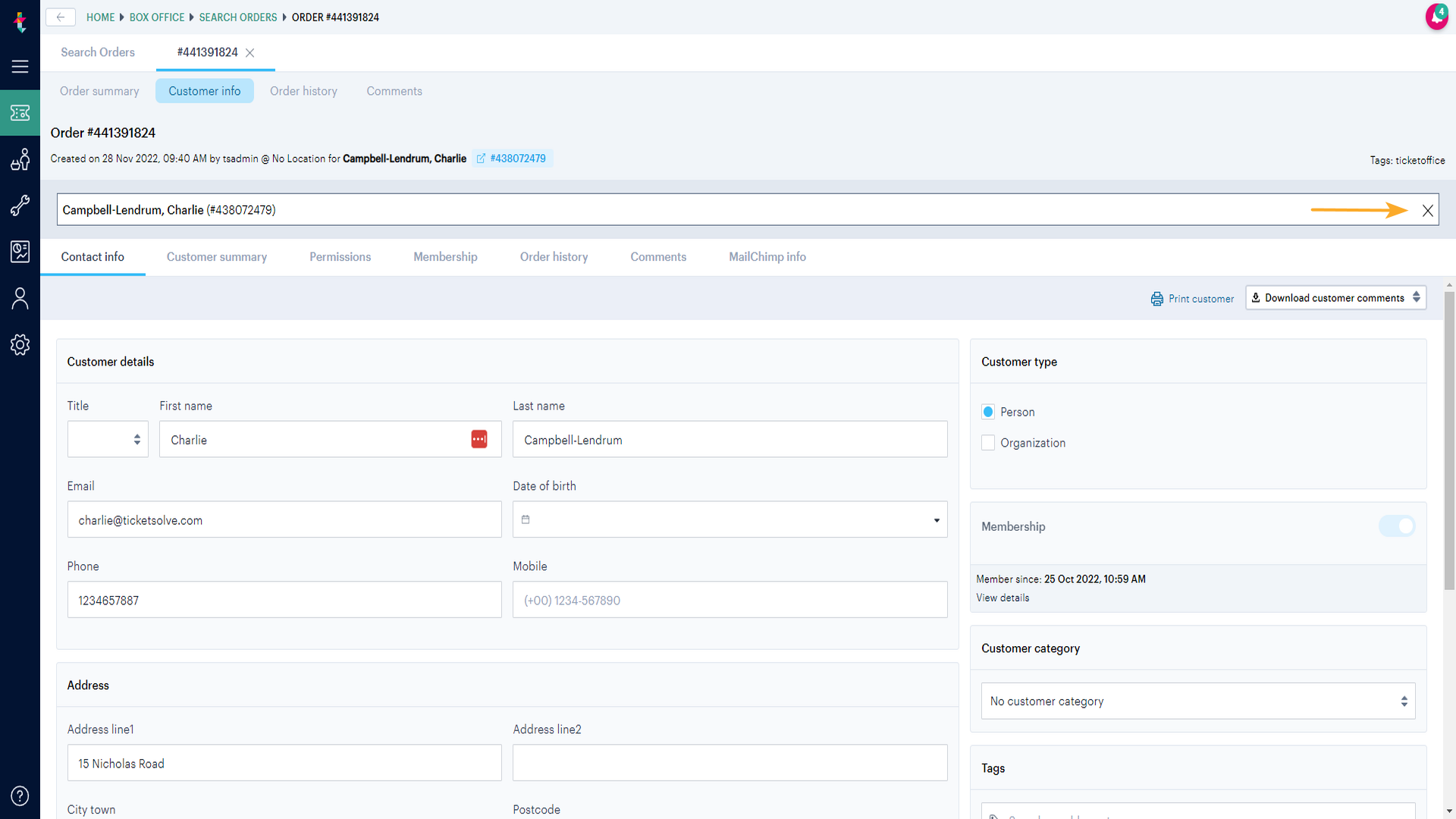The height and width of the screenshot is (819, 1456).
Task: Click the Ticketsolve logo icon
Action: tap(20, 21)
